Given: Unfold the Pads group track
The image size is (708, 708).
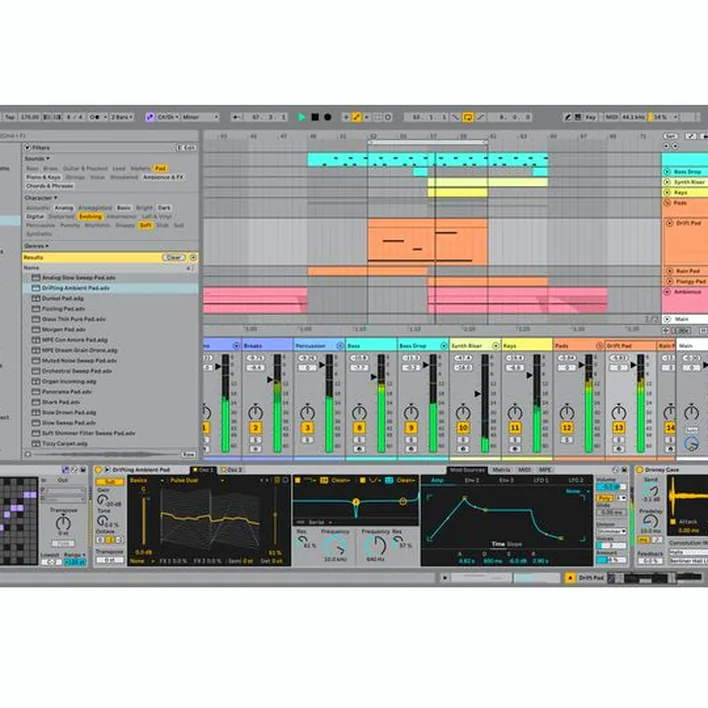Looking at the screenshot, I should [x=667, y=203].
